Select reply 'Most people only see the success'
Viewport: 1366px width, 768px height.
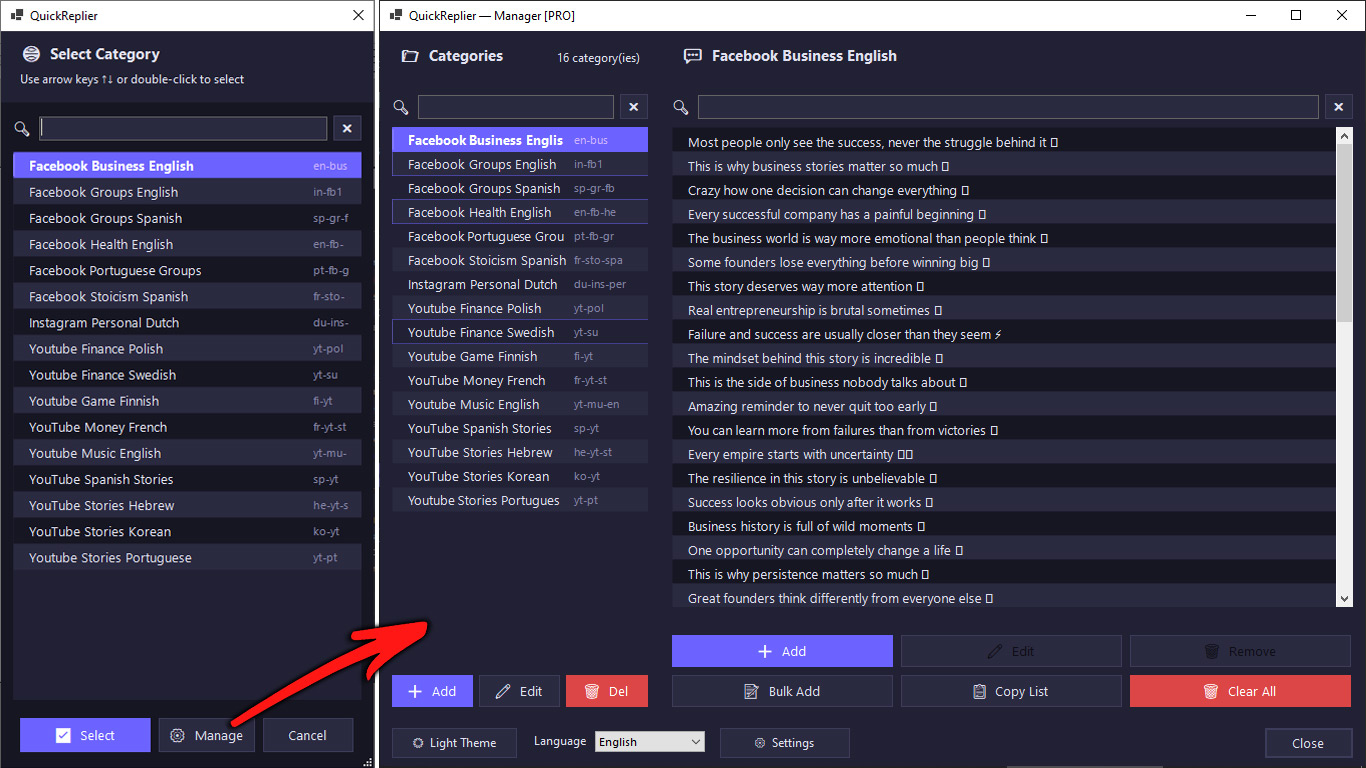coord(1004,142)
